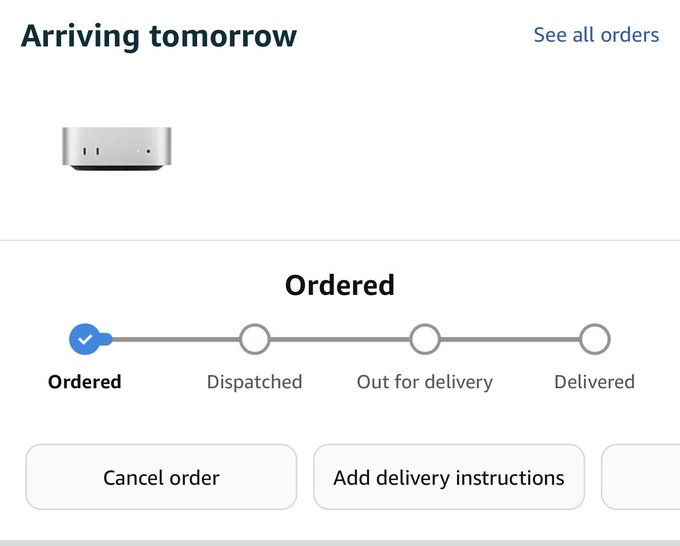Image resolution: width=680 pixels, height=546 pixels.
Task: Click the partially visible button at right edge
Action: (642, 477)
